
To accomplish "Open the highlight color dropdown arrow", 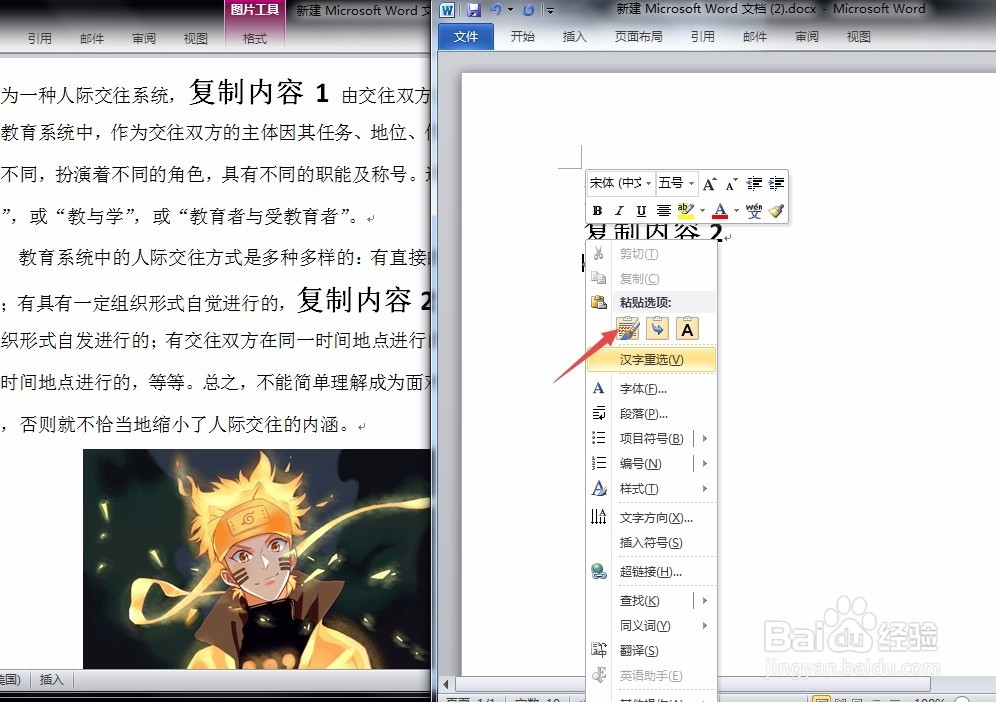I will [703, 210].
